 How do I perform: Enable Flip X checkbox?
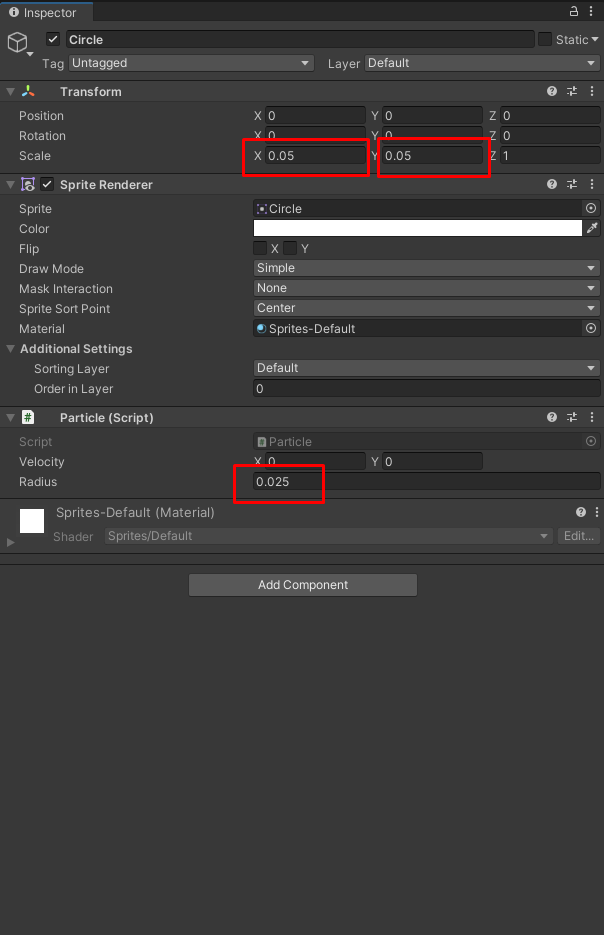260,248
